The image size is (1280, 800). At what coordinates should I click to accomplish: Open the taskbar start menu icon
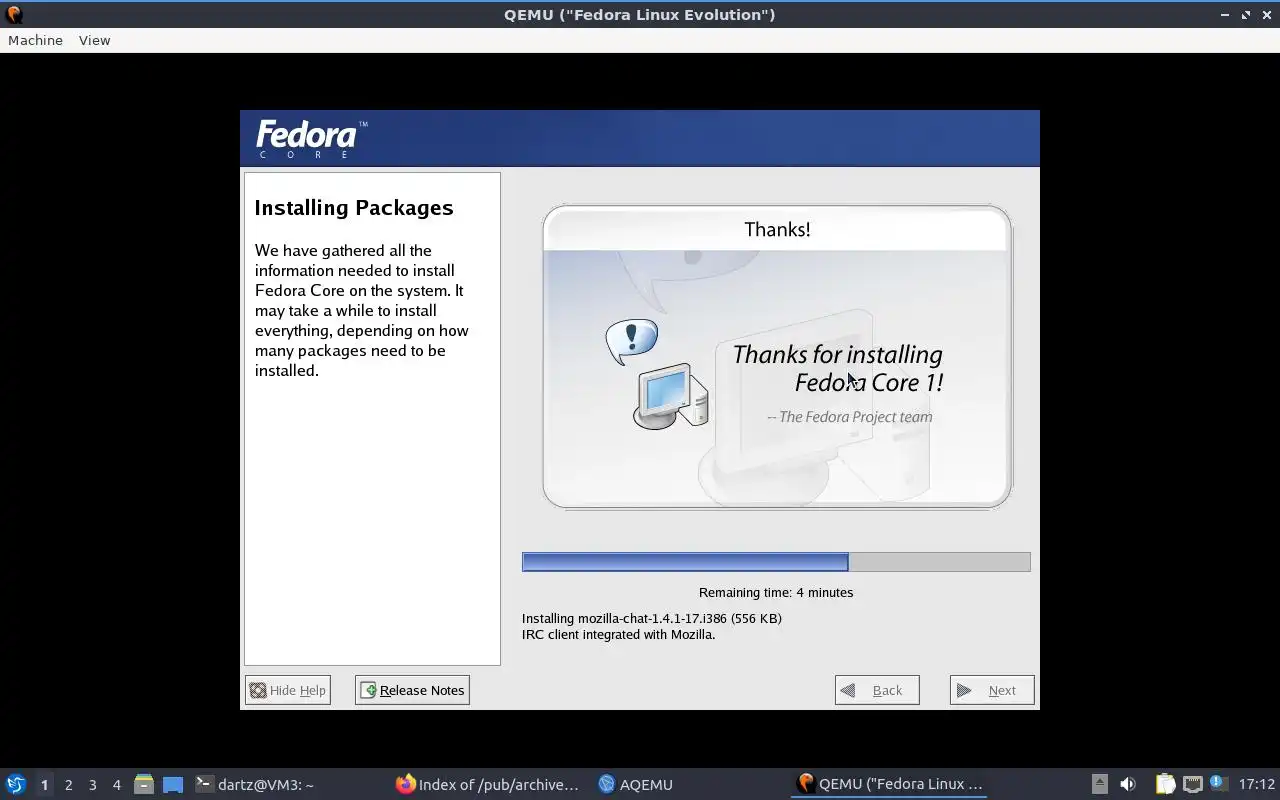[16, 784]
